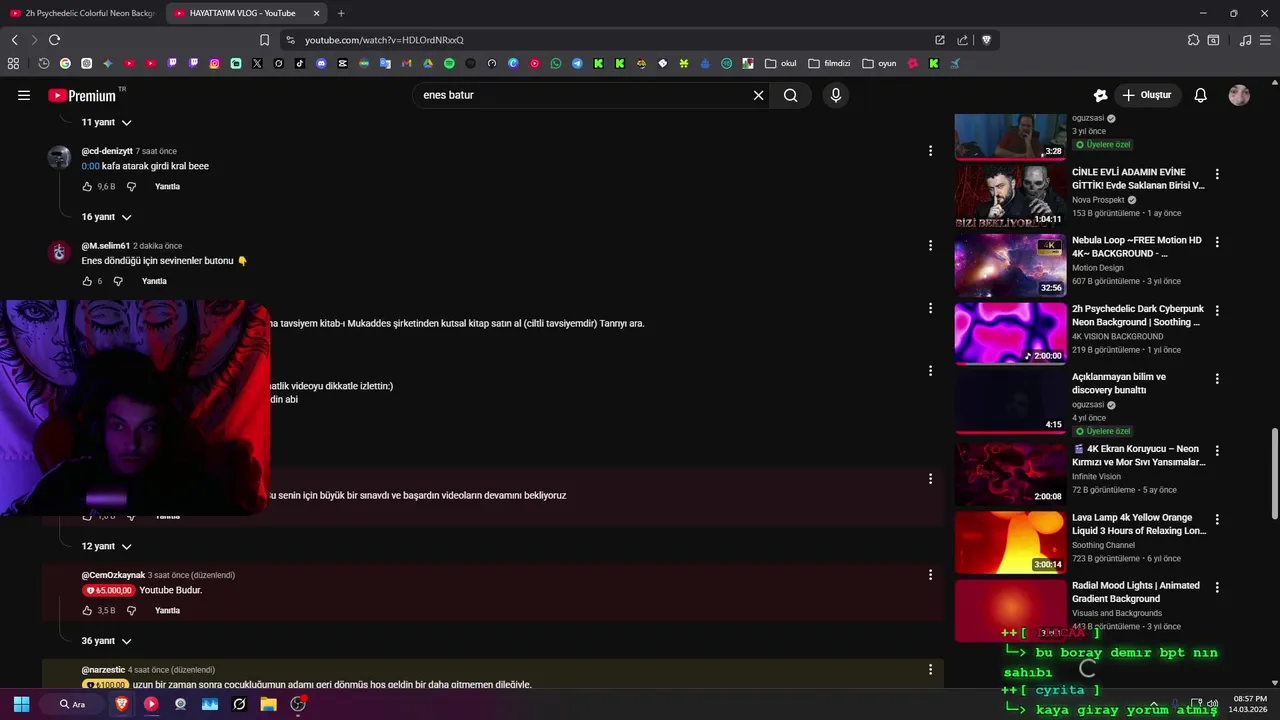Expand the 12 yanıt replies
The height and width of the screenshot is (720, 1280).
[x=106, y=547]
